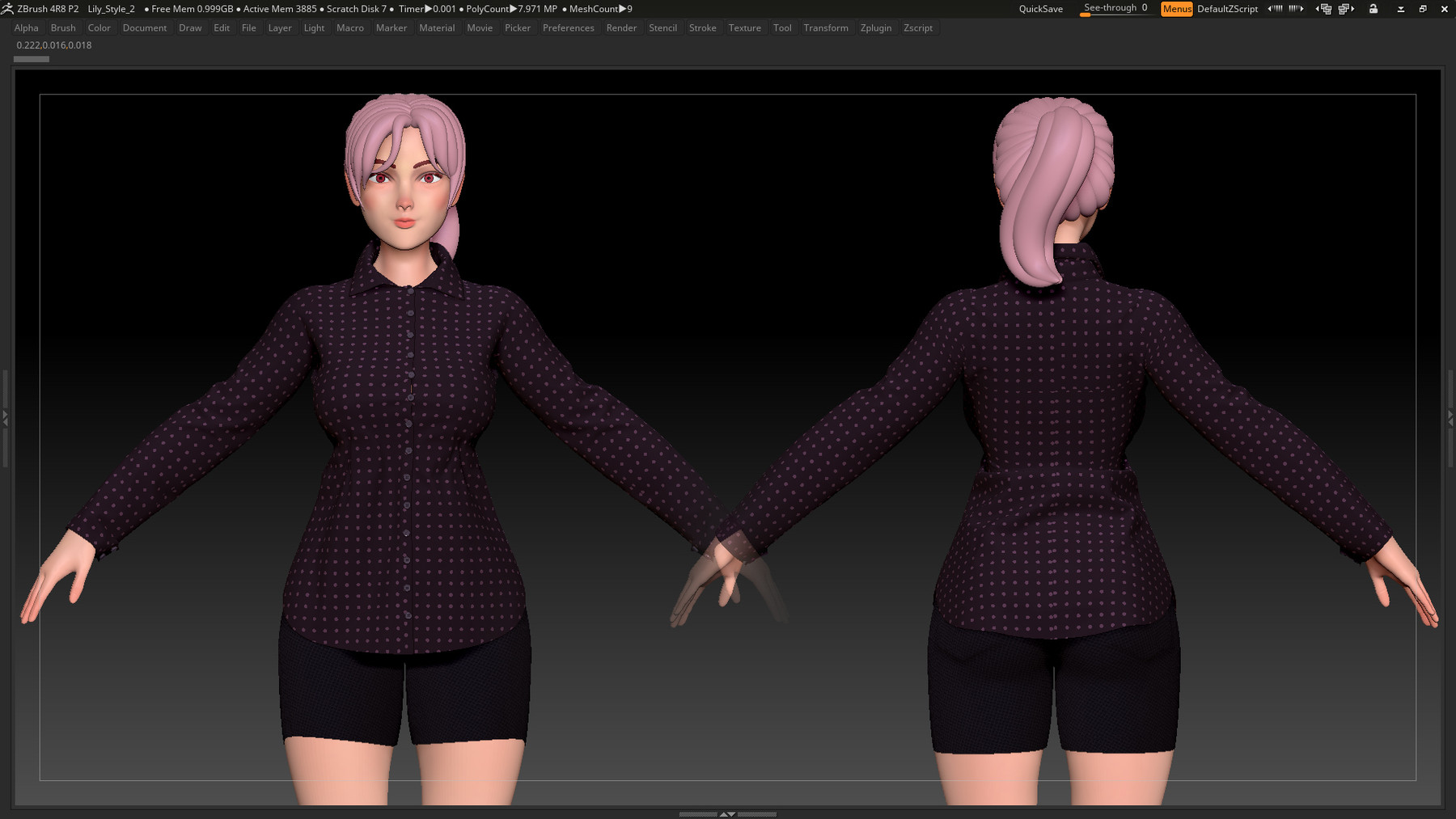This screenshot has height=819, width=1456.
Task: Open the Texture menu
Action: 744,27
